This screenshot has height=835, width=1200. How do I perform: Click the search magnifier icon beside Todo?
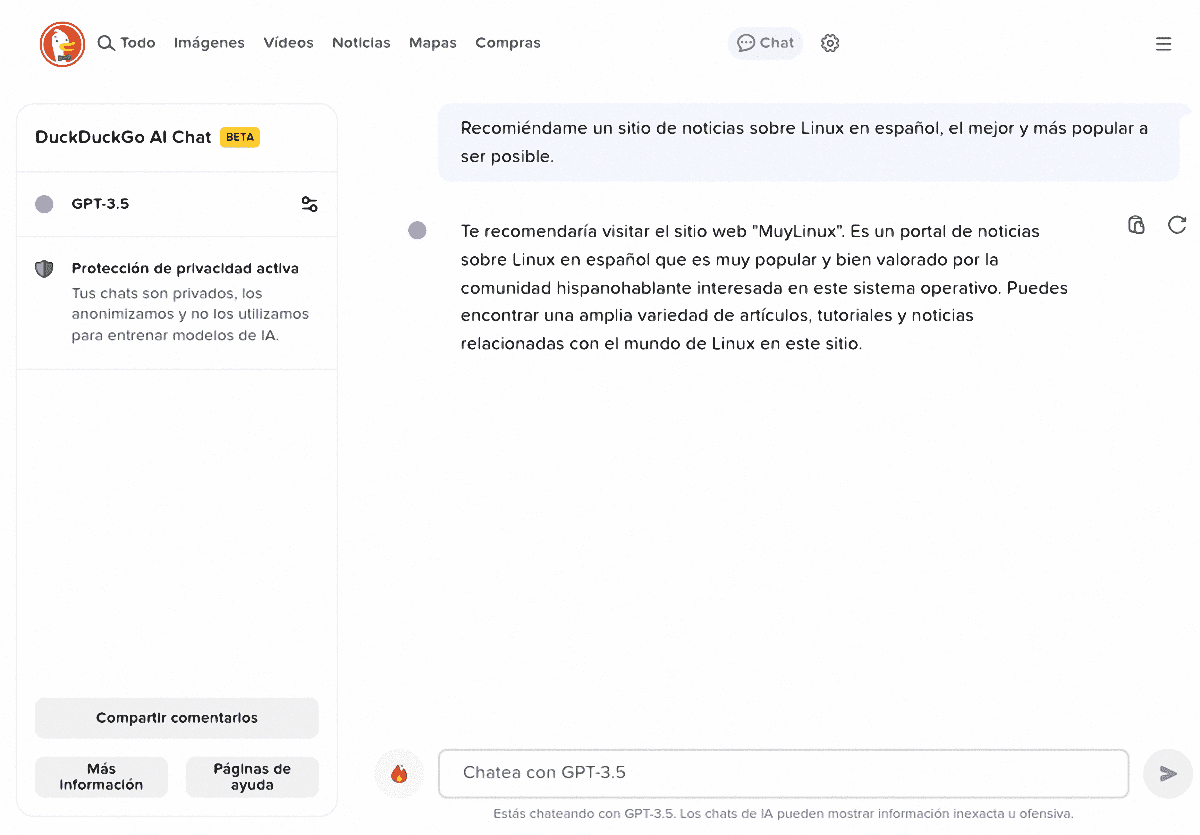(x=106, y=43)
